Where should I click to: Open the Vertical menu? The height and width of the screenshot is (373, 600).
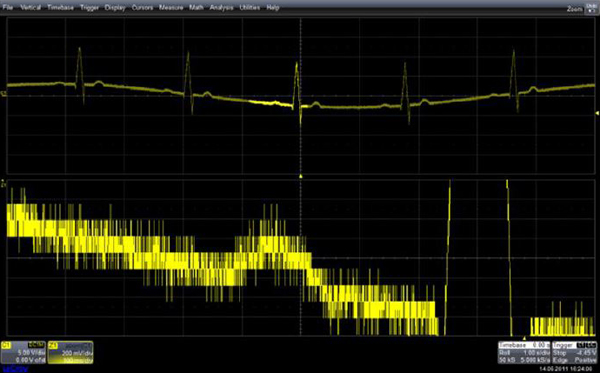click(31, 7)
